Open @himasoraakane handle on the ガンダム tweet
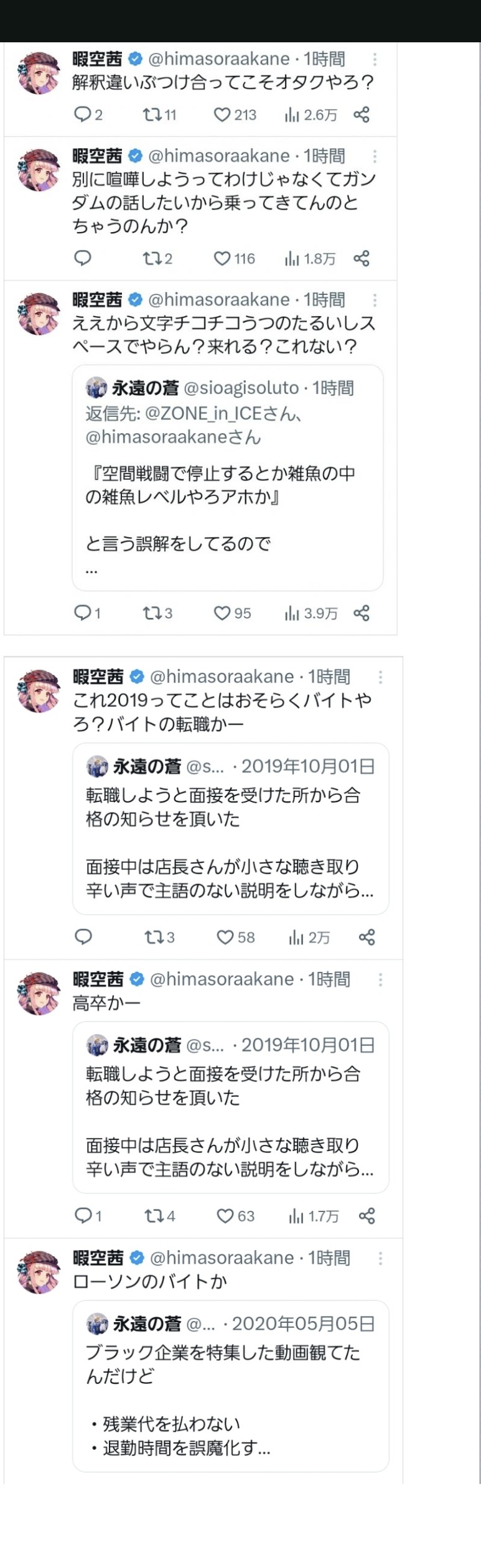 click(x=218, y=156)
